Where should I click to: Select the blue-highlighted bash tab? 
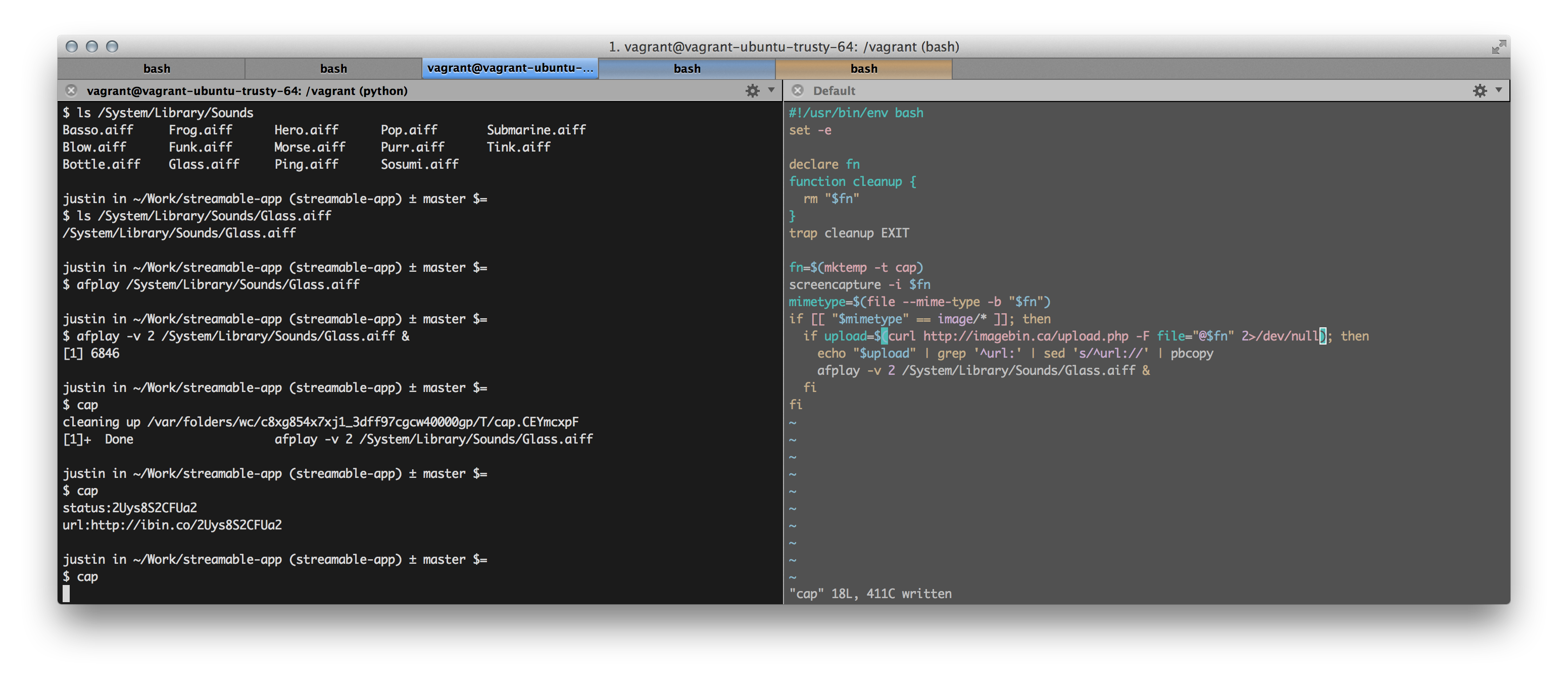(687, 69)
